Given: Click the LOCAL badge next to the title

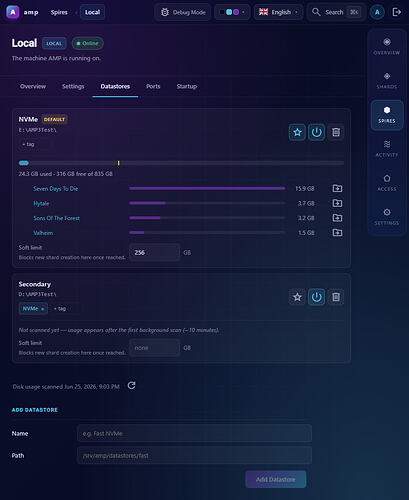Looking at the screenshot, I should pyautogui.click(x=54, y=43).
